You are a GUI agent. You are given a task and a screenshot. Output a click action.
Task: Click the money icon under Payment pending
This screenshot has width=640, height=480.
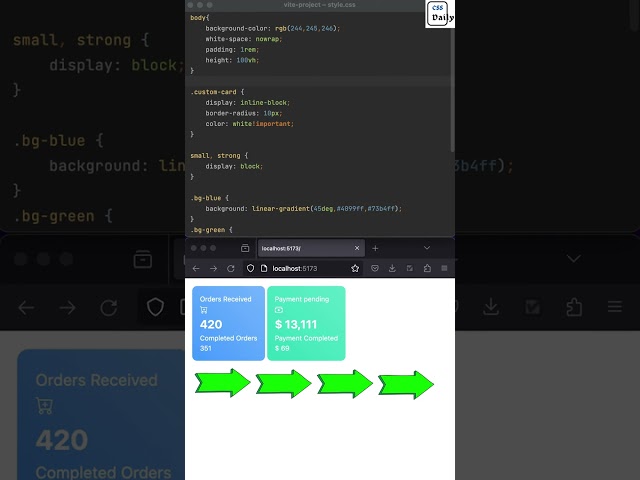point(279,310)
